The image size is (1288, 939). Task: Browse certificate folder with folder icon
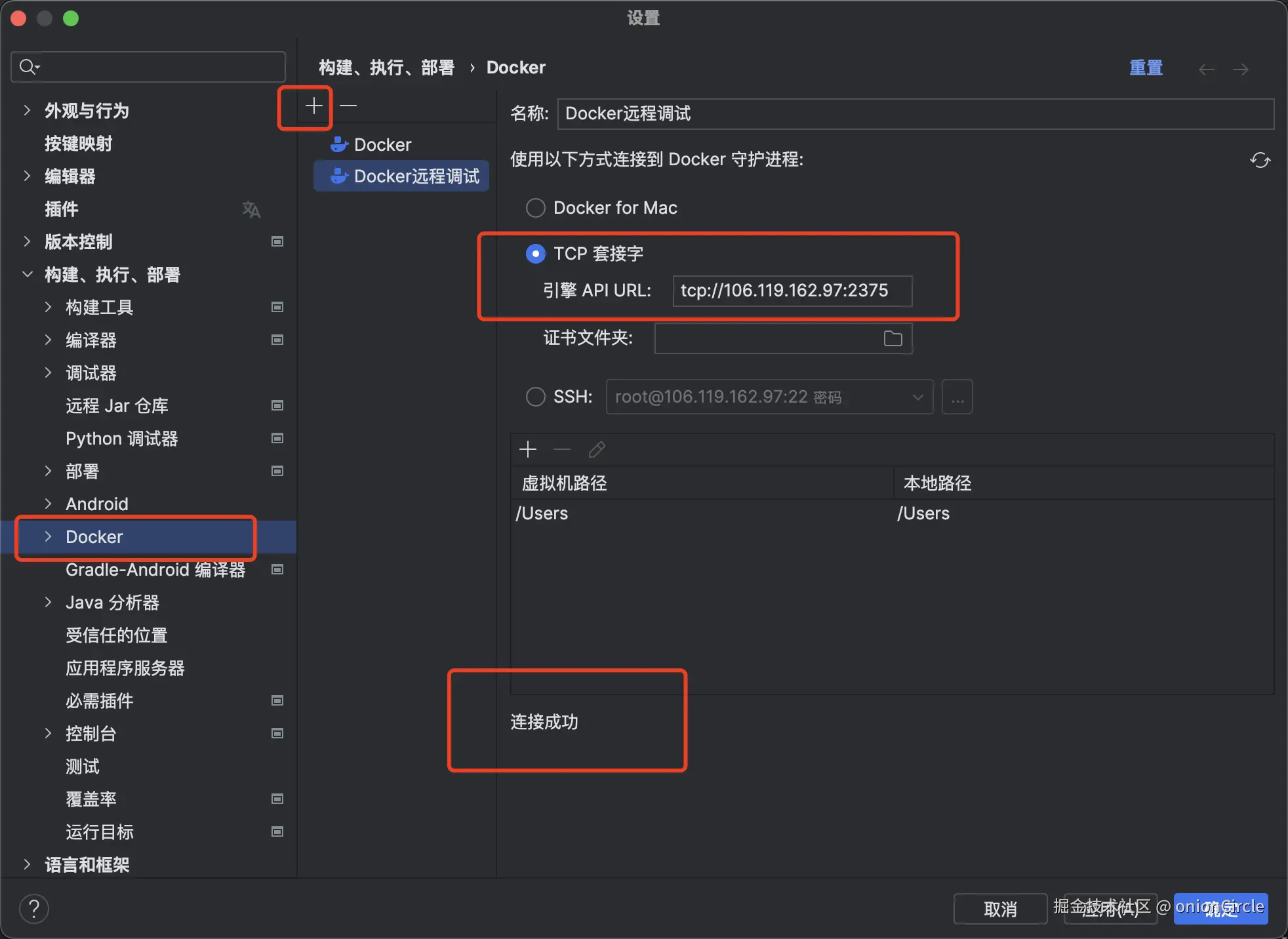click(x=893, y=338)
